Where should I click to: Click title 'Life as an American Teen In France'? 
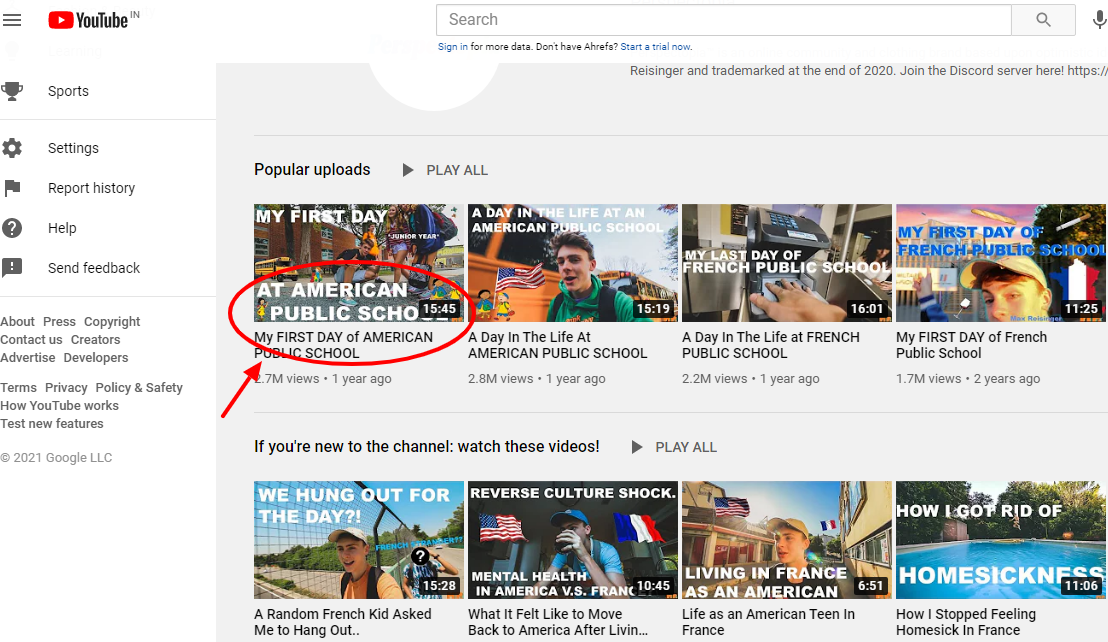[x=768, y=622]
